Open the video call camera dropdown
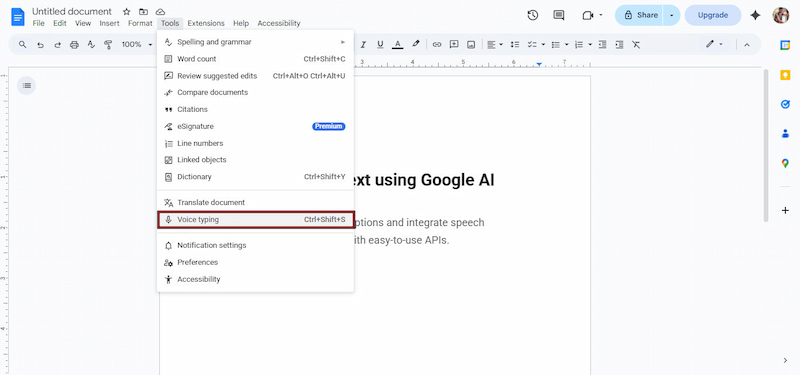The width and height of the screenshot is (800, 375). pyautogui.click(x=592, y=15)
